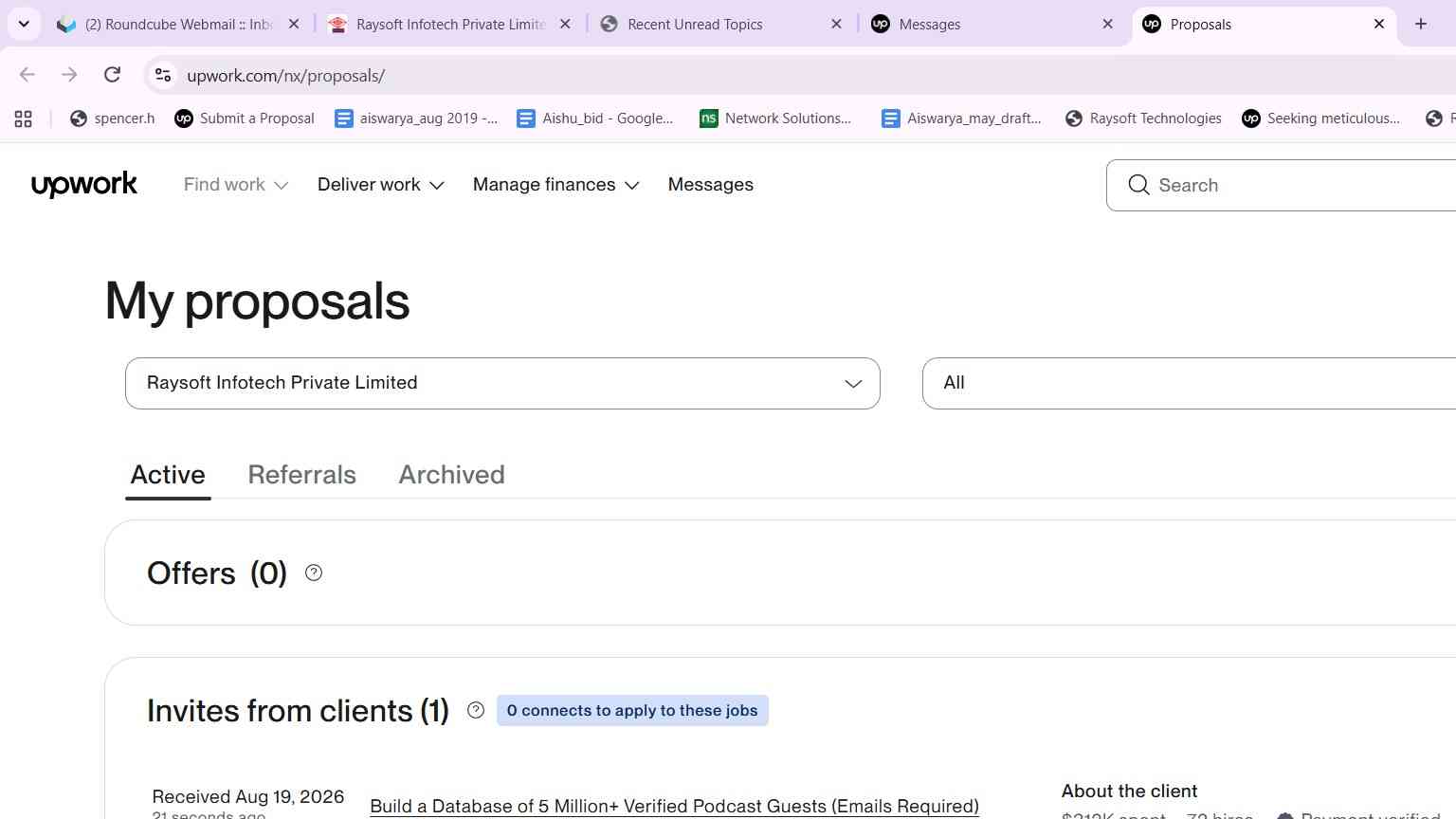1456x819 pixels.
Task: Open Messages in the top navigation
Action: point(711,185)
